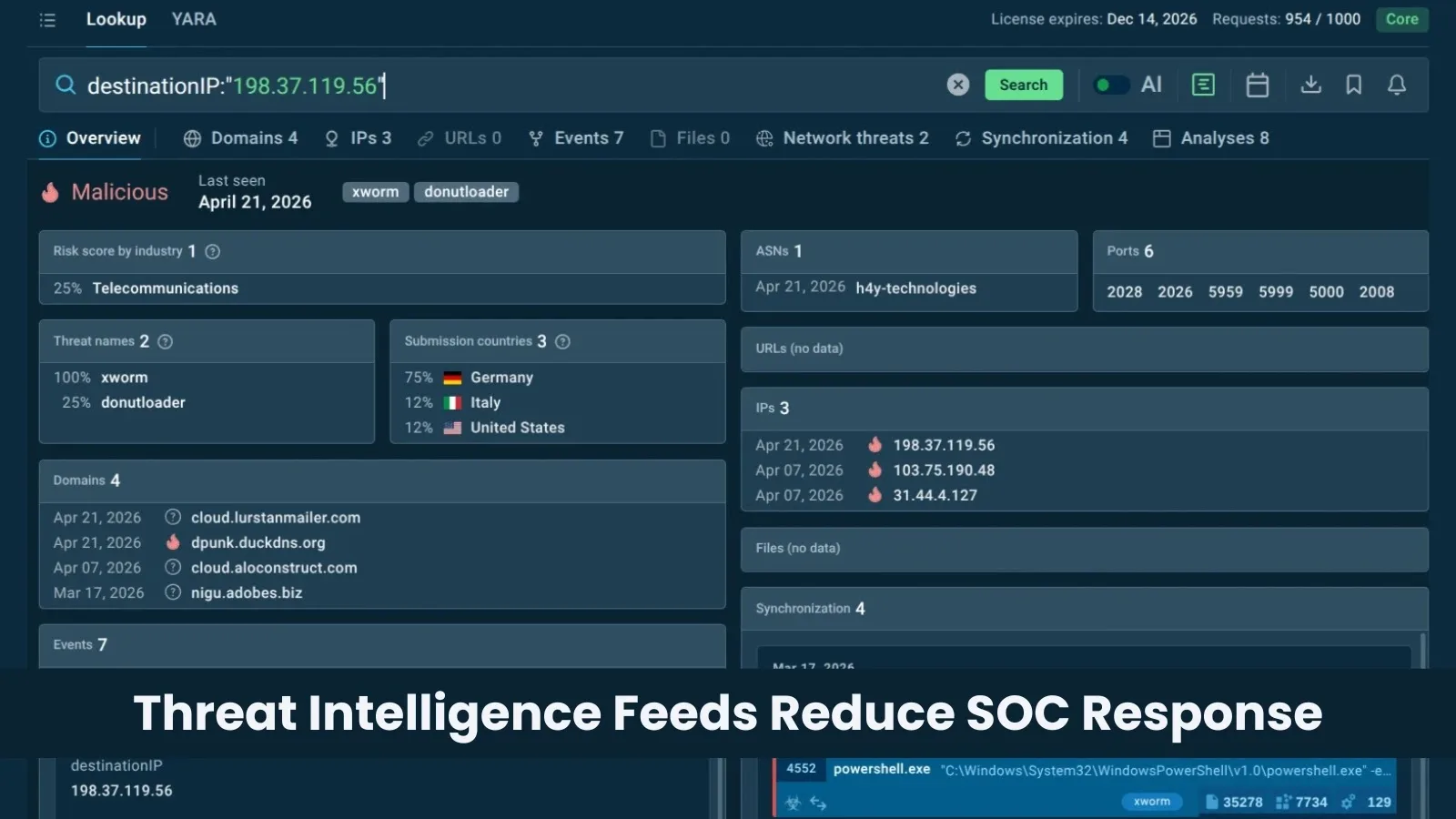Viewport: 1456px width, 819px height.
Task: Clear the search query with the X button
Action: click(958, 85)
